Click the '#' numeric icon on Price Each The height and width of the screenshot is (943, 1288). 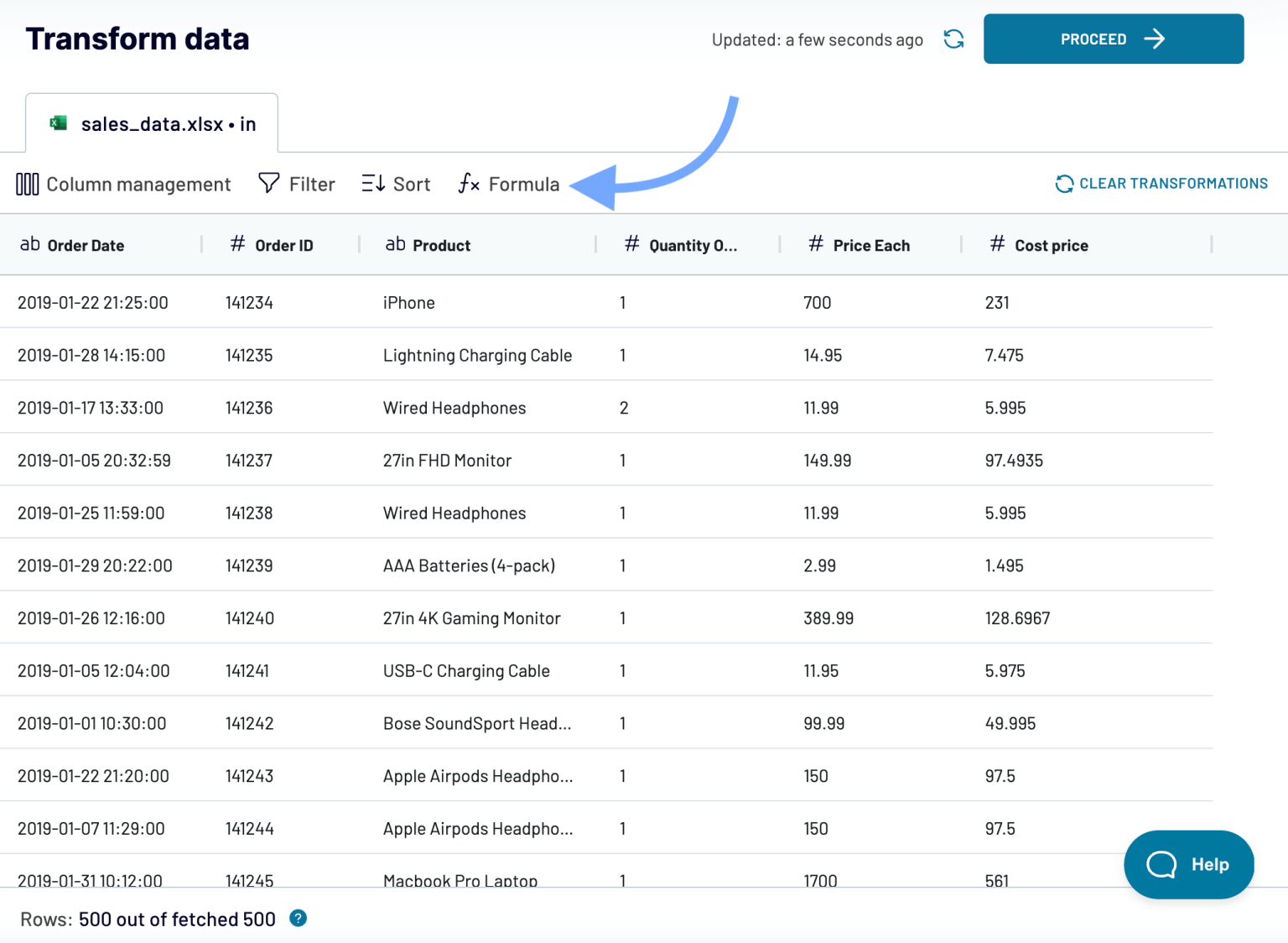pos(814,244)
